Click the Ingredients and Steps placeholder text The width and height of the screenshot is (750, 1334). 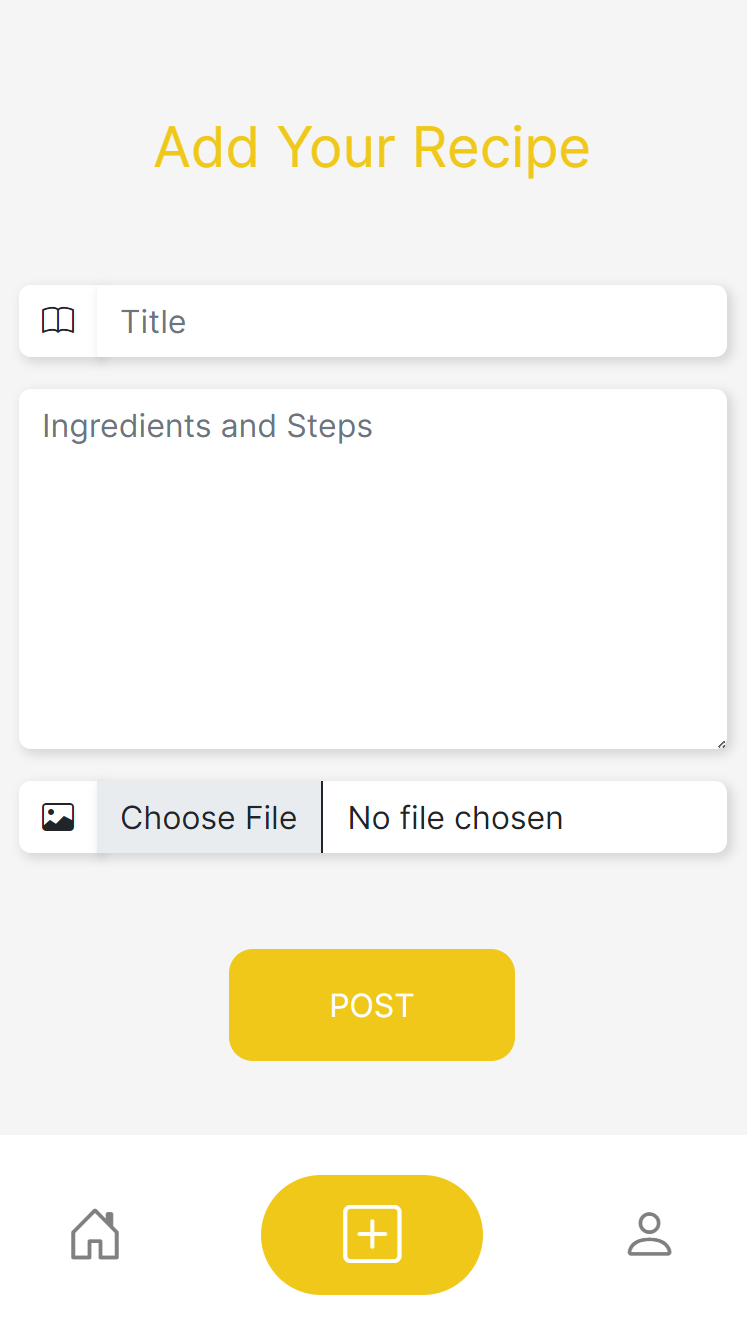206,425
